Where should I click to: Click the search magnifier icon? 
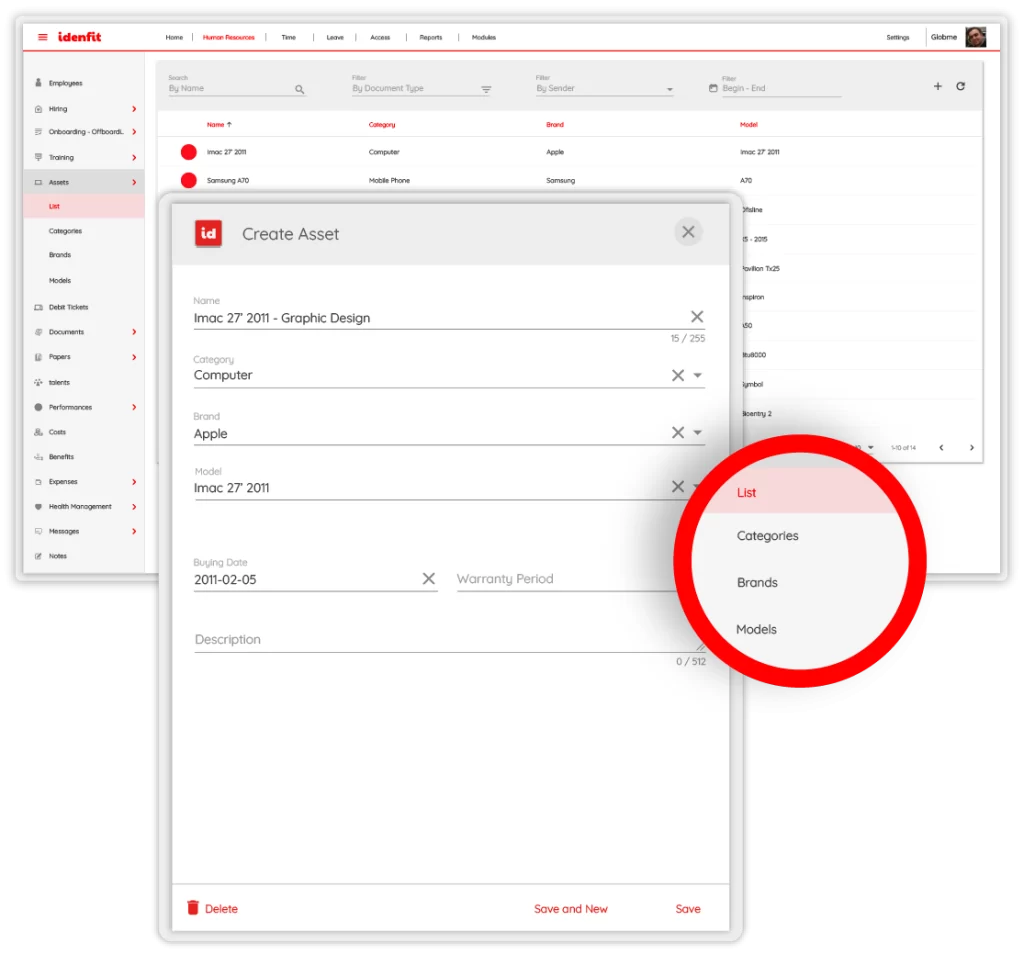[x=299, y=89]
